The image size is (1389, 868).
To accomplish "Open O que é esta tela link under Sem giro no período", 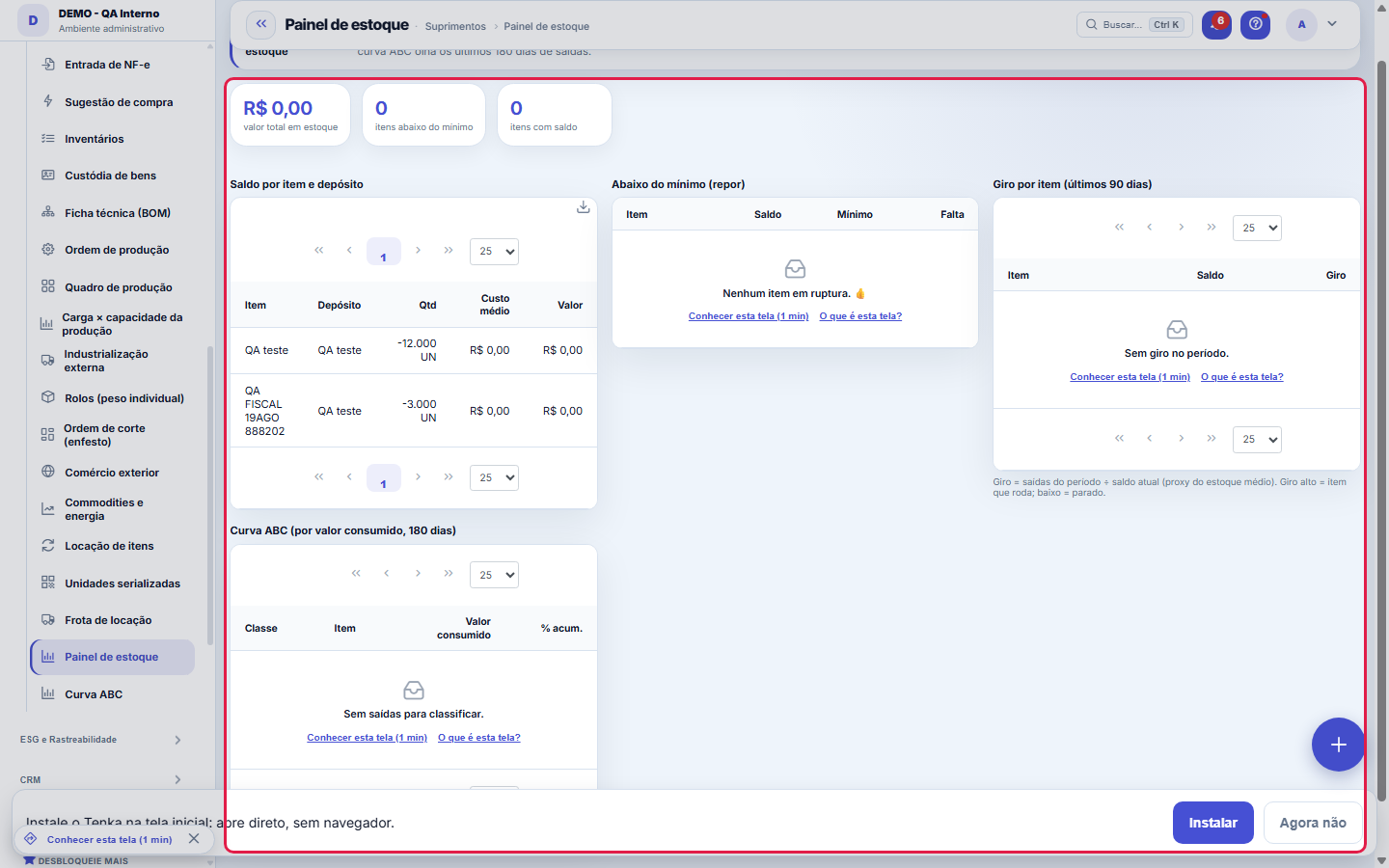I will (1242, 377).
